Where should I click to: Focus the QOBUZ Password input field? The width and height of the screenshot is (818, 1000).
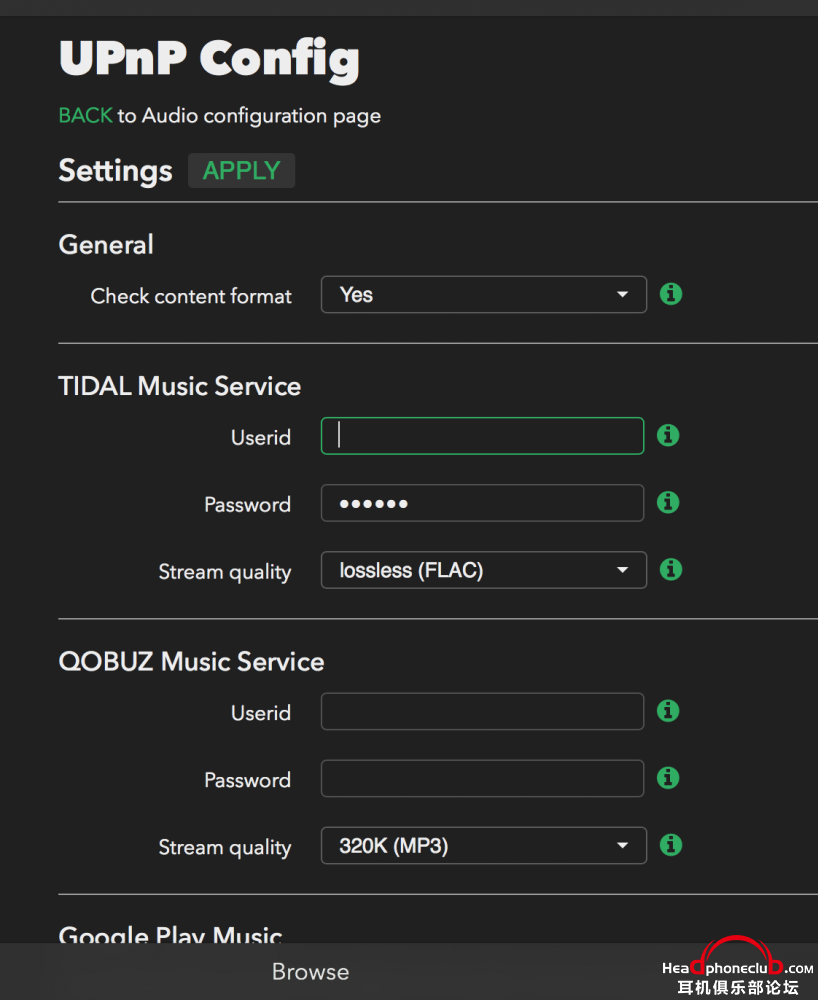coord(483,779)
